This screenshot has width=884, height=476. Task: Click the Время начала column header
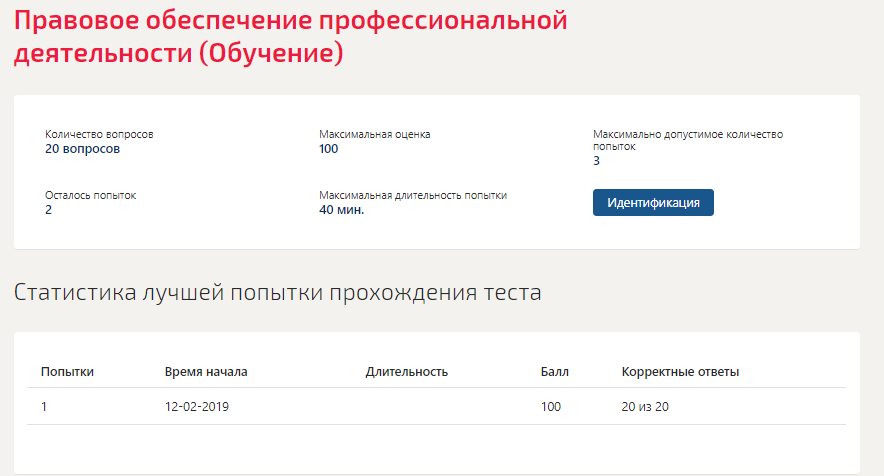pyautogui.click(x=206, y=372)
